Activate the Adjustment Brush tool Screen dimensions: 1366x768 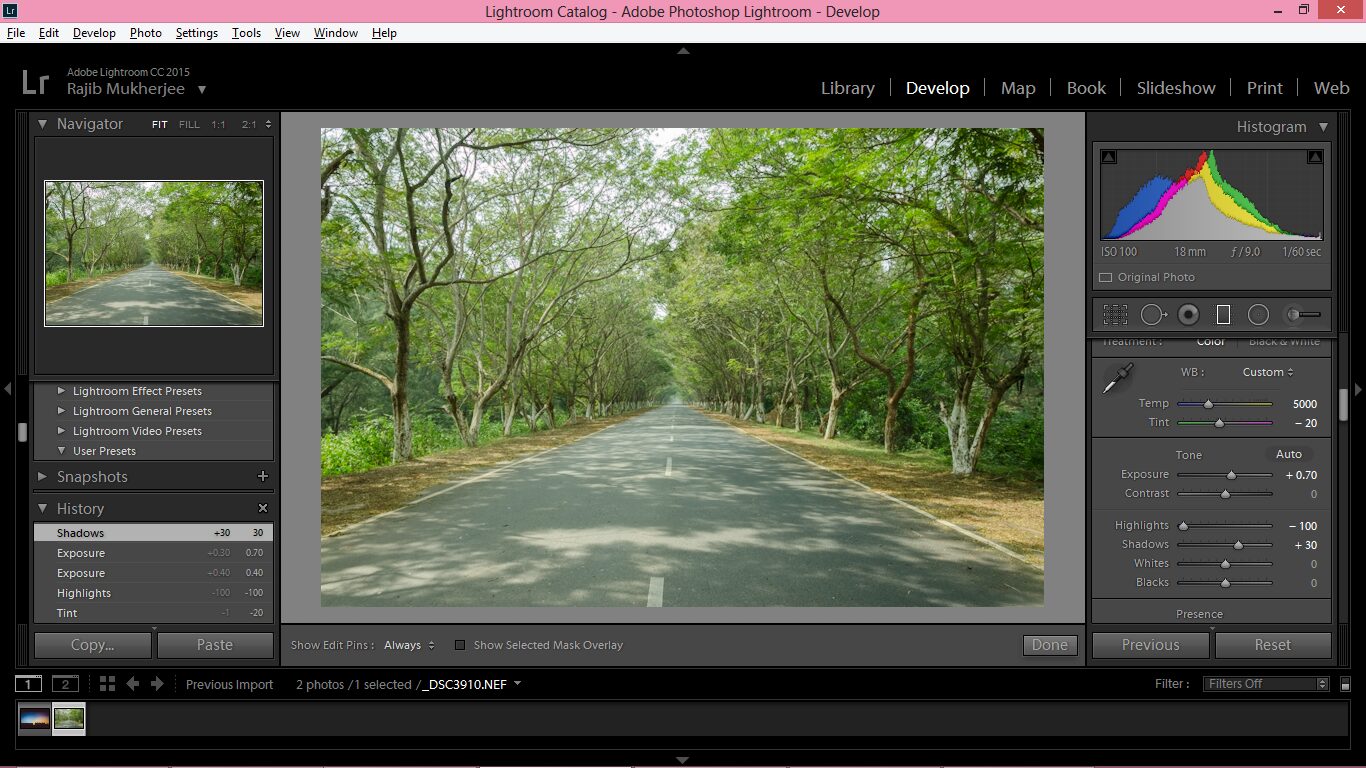(x=1302, y=315)
